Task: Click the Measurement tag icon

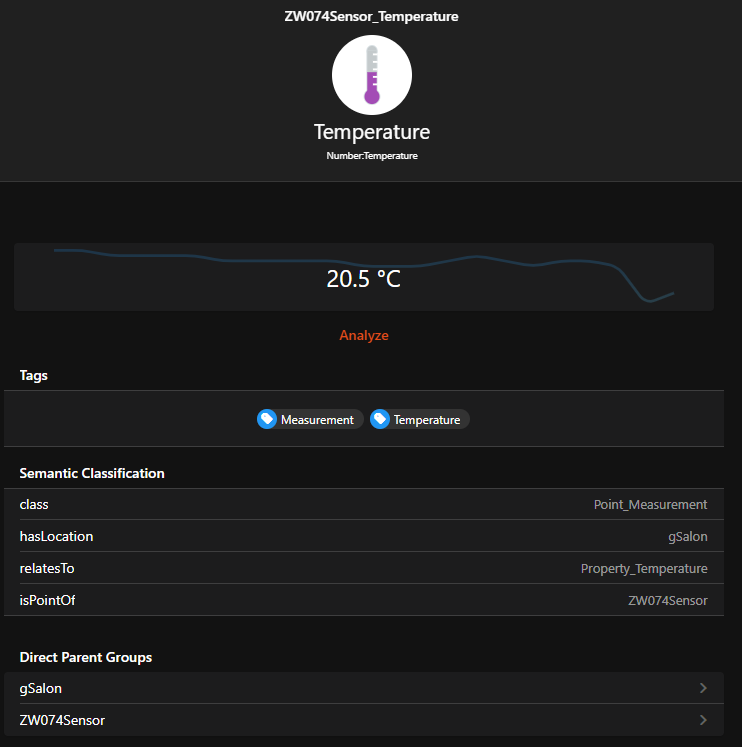Action: point(267,419)
